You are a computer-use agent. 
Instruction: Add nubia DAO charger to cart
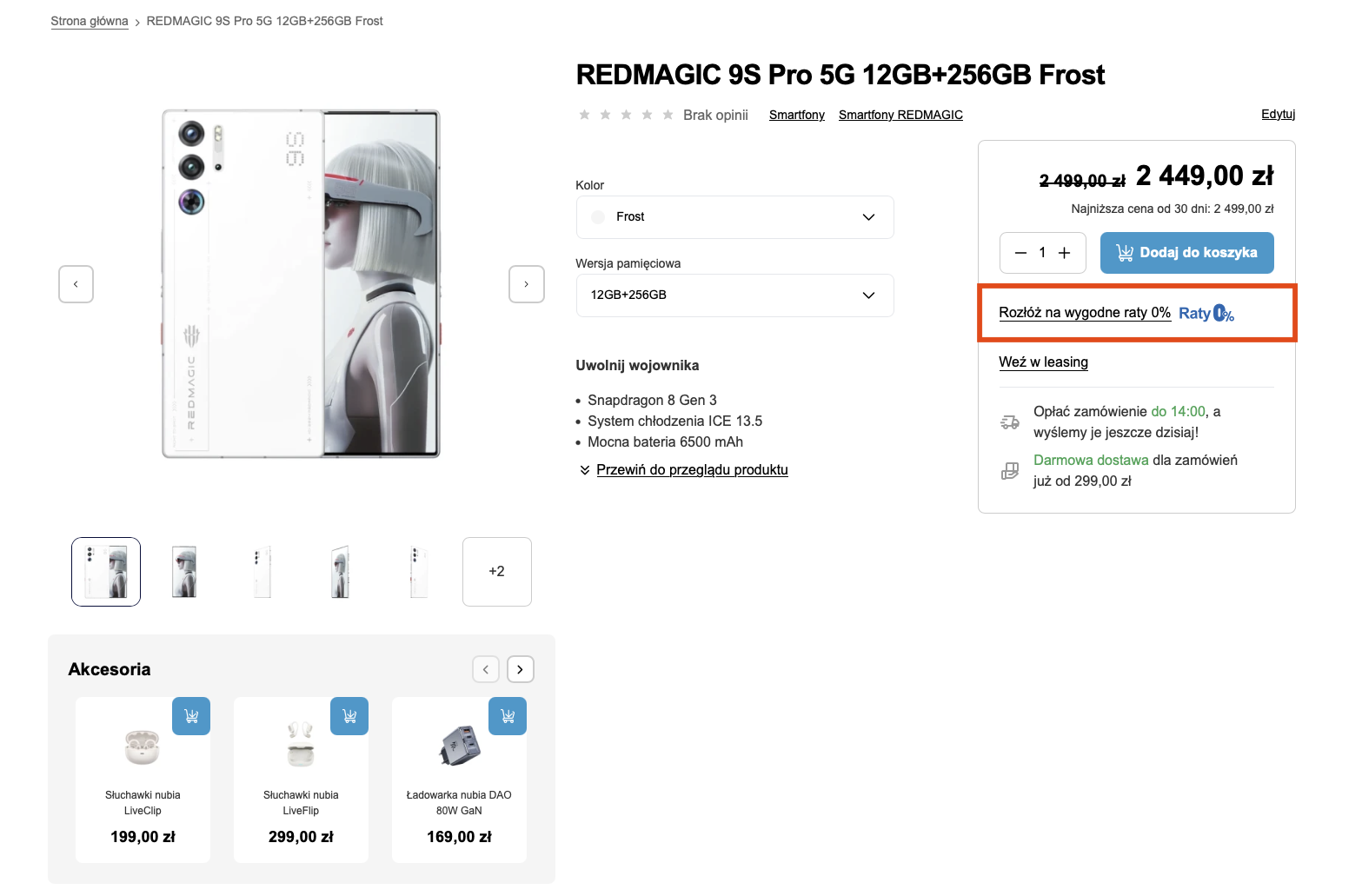point(508,716)
